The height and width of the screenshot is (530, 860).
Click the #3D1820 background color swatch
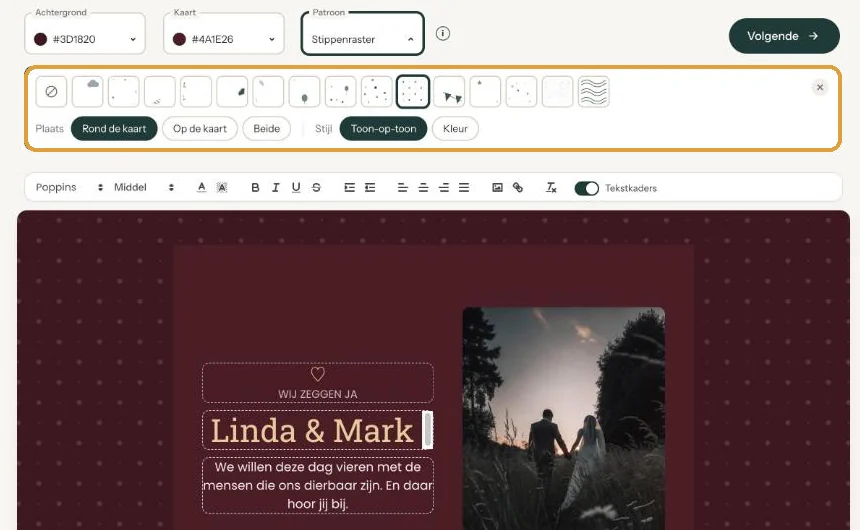(41, 40)
